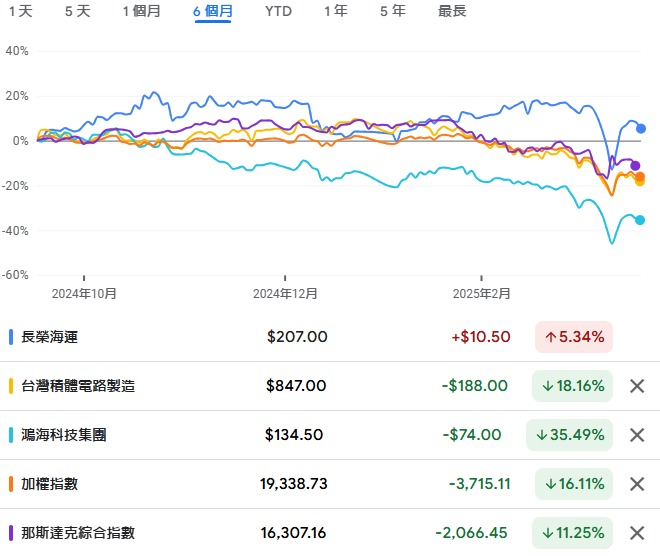The image size is (660, 556).
Task: Open the 台灣積體電路製造 stock row
Action: (330, 386)
